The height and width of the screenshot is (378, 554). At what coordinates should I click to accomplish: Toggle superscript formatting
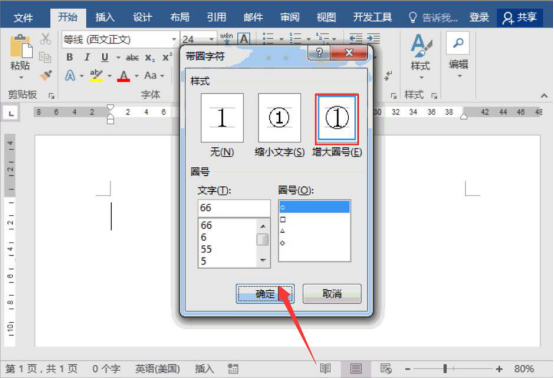[x=167, y=57]
